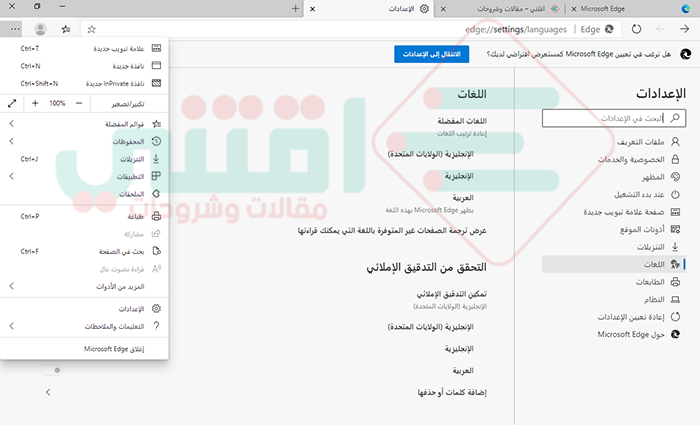Click the الانتقال إلى الإعدادات blue button
Viewport: 700px width, 425px height.
click(431, 54)
